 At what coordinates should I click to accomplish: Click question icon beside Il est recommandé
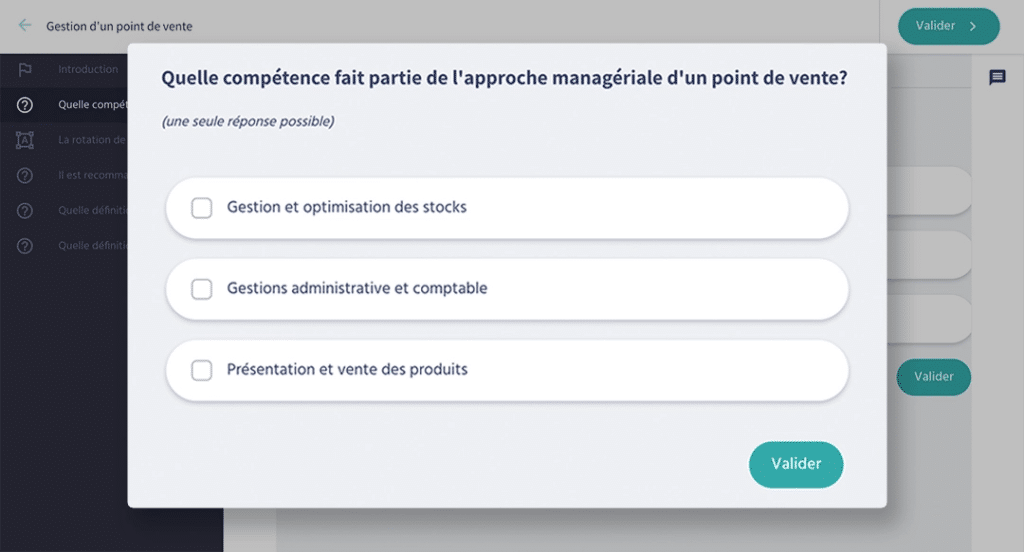[25, 175]
